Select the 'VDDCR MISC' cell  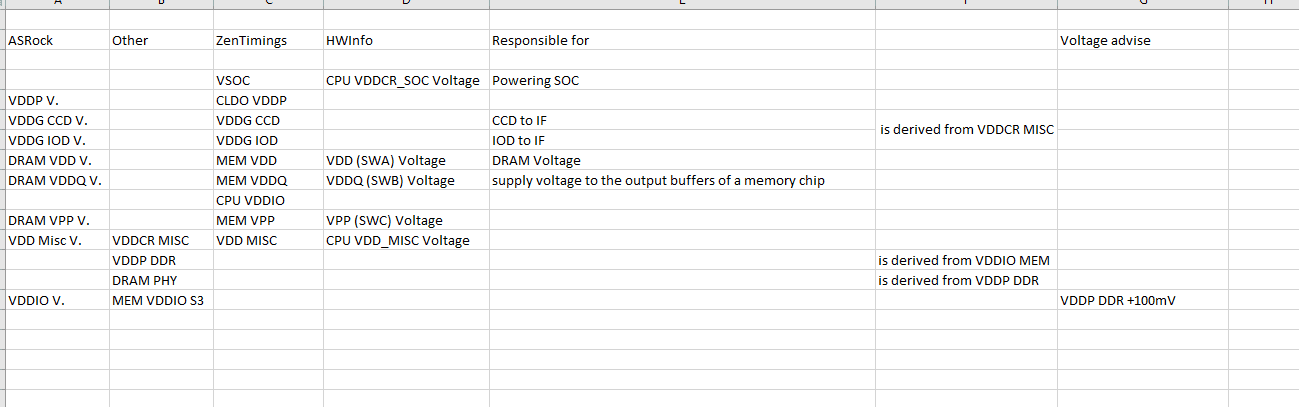(x=161, y=240)
